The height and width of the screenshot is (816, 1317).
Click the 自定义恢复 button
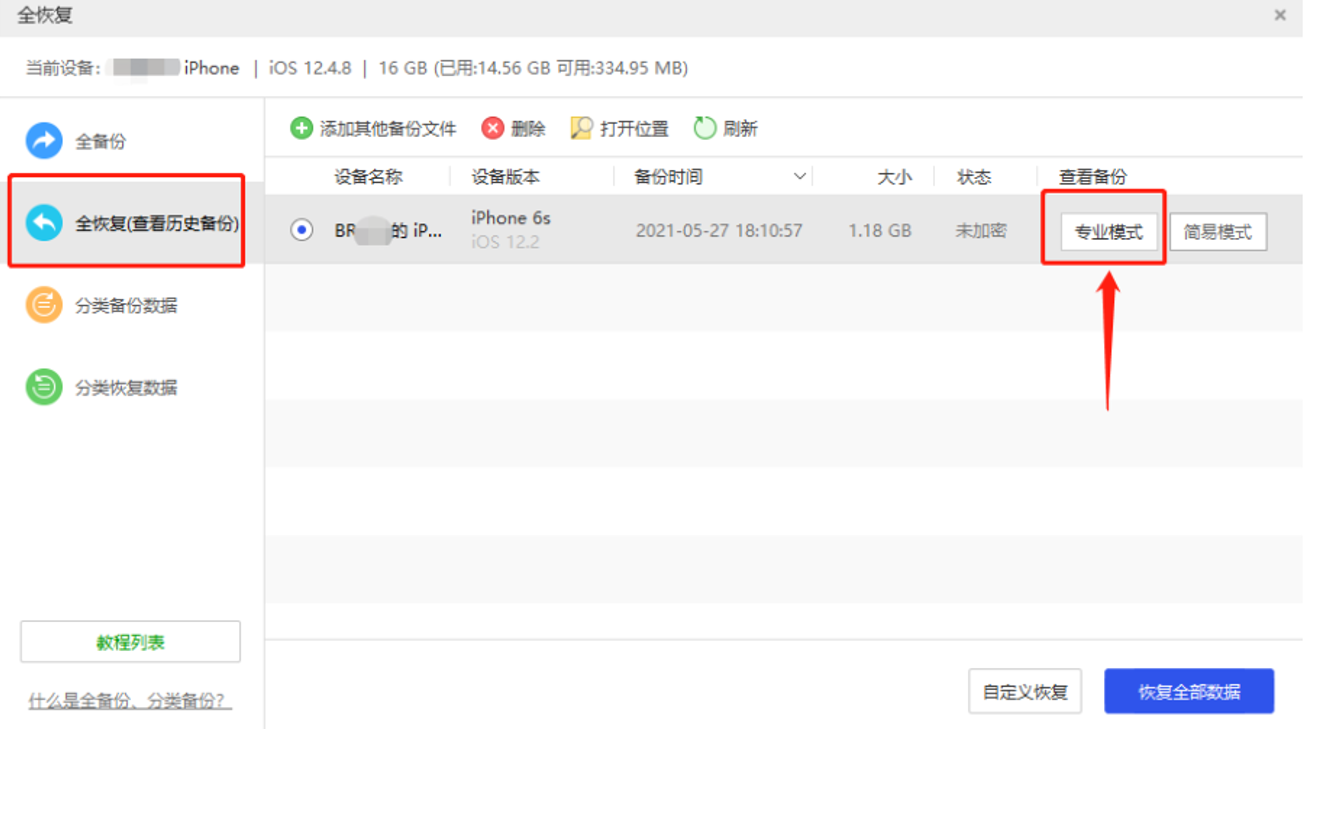click(1025, 691)
